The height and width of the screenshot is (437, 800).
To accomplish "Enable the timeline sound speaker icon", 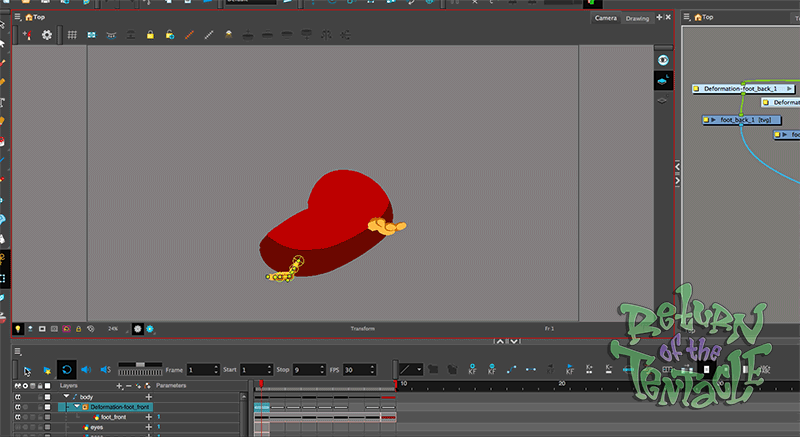I will coord(86,369).
